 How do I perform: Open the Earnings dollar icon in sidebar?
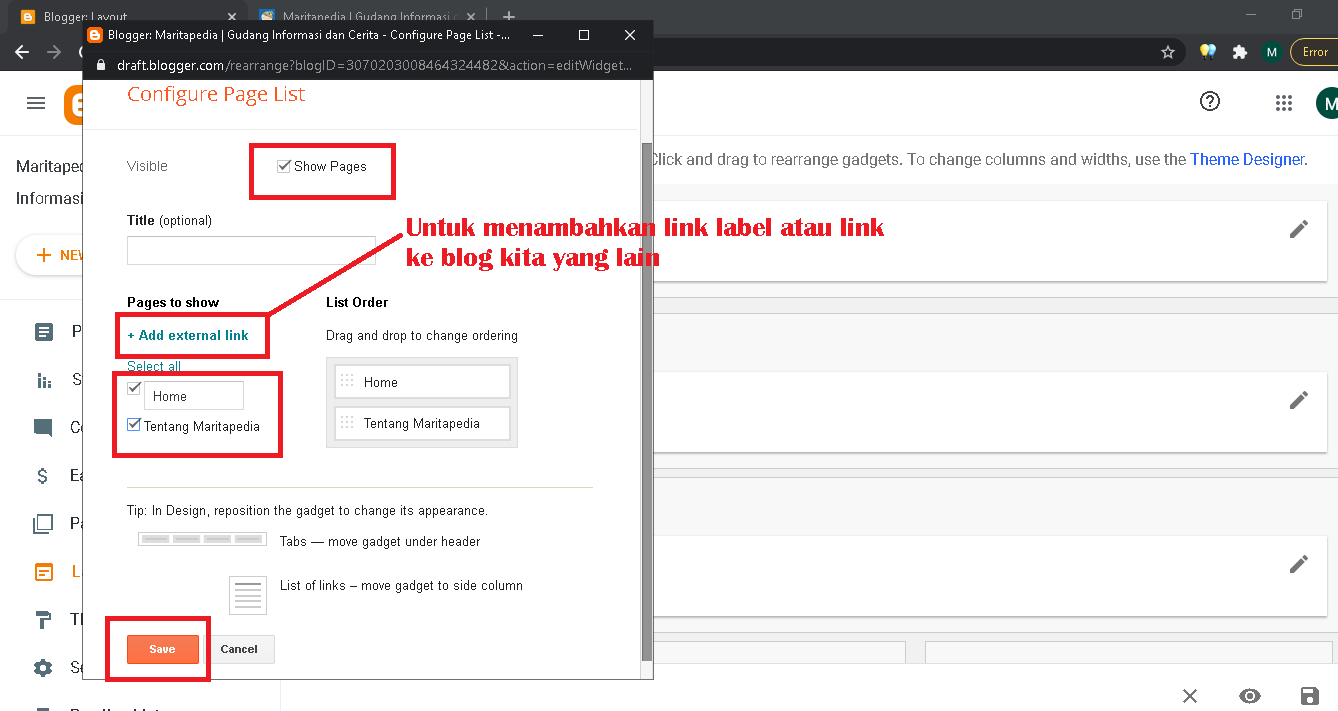(43, 476)
